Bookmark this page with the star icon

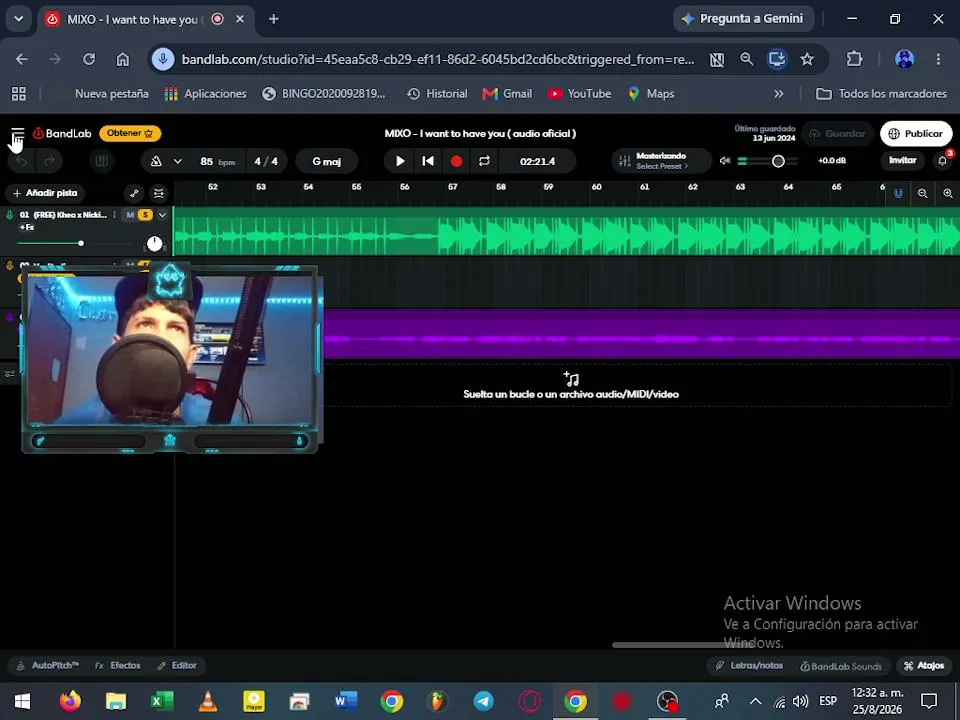pyautogui.click(x=807, y=59)
